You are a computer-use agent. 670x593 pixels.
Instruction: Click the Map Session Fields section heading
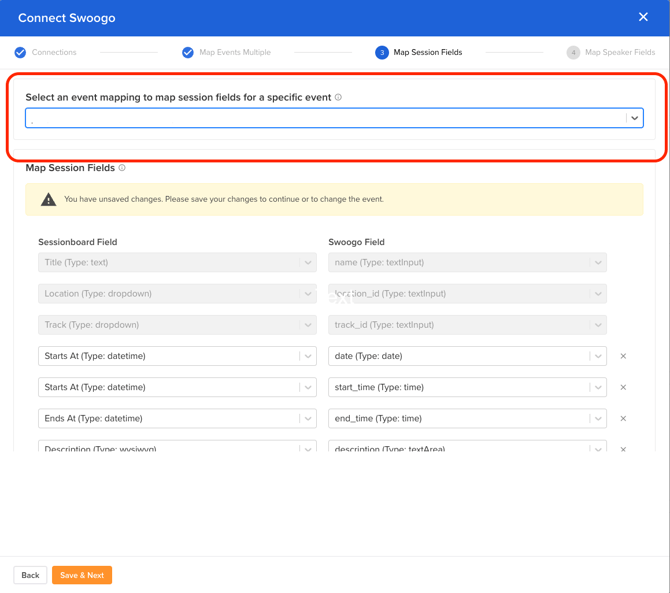tap(70, 167)
